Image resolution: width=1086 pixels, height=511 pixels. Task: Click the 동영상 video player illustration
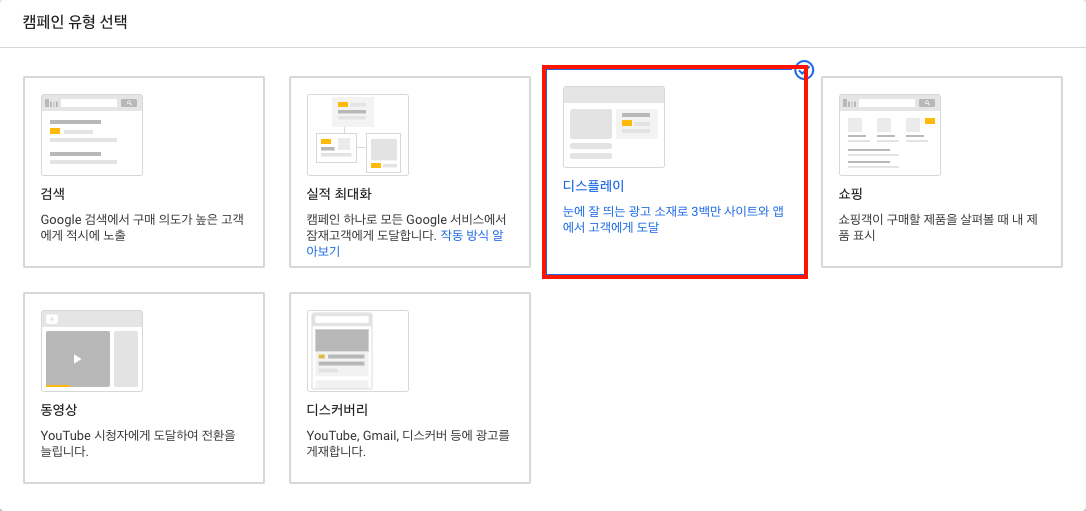pos(92,351)
